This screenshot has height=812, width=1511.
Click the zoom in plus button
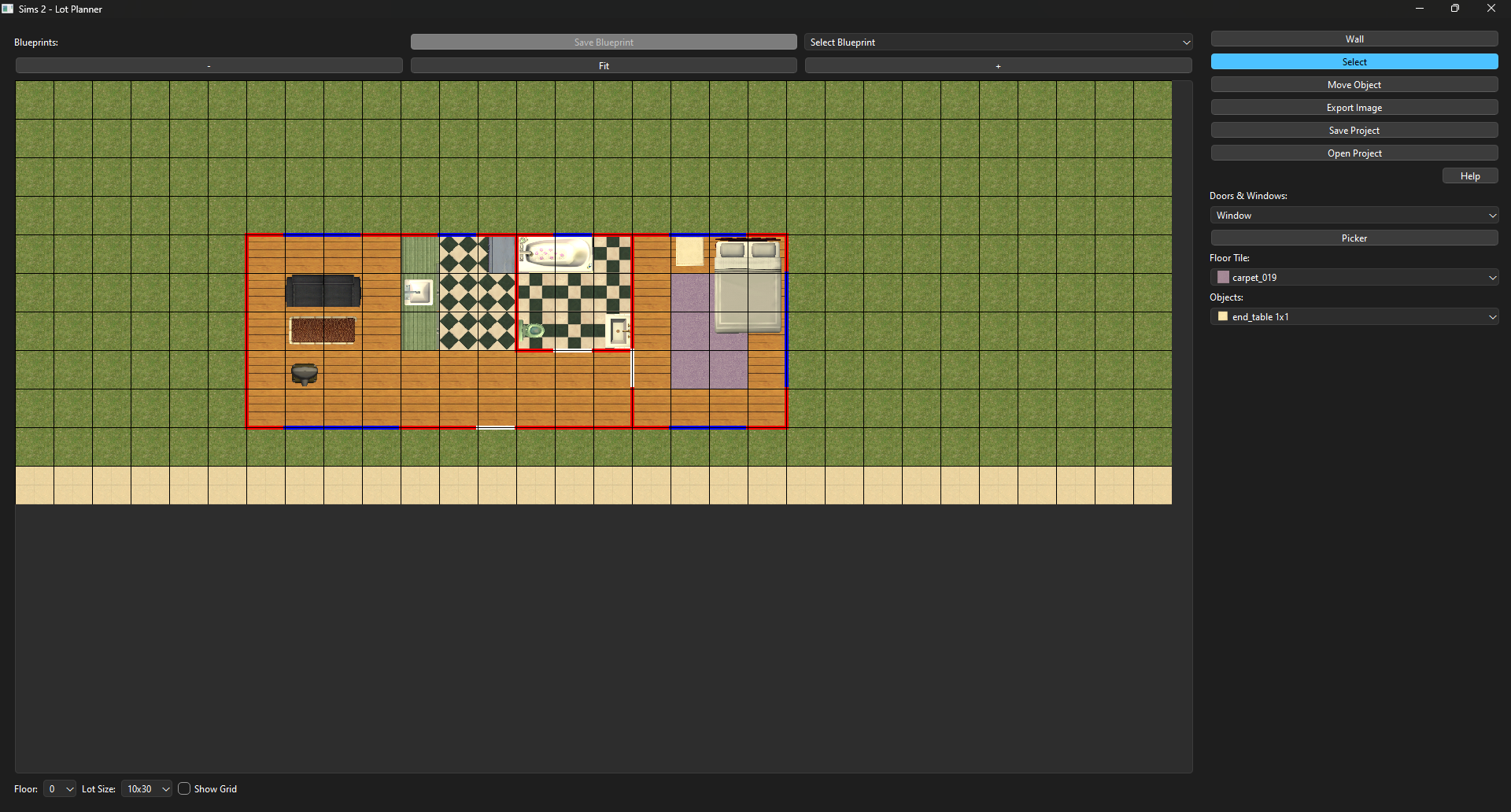tap(998, 65)
